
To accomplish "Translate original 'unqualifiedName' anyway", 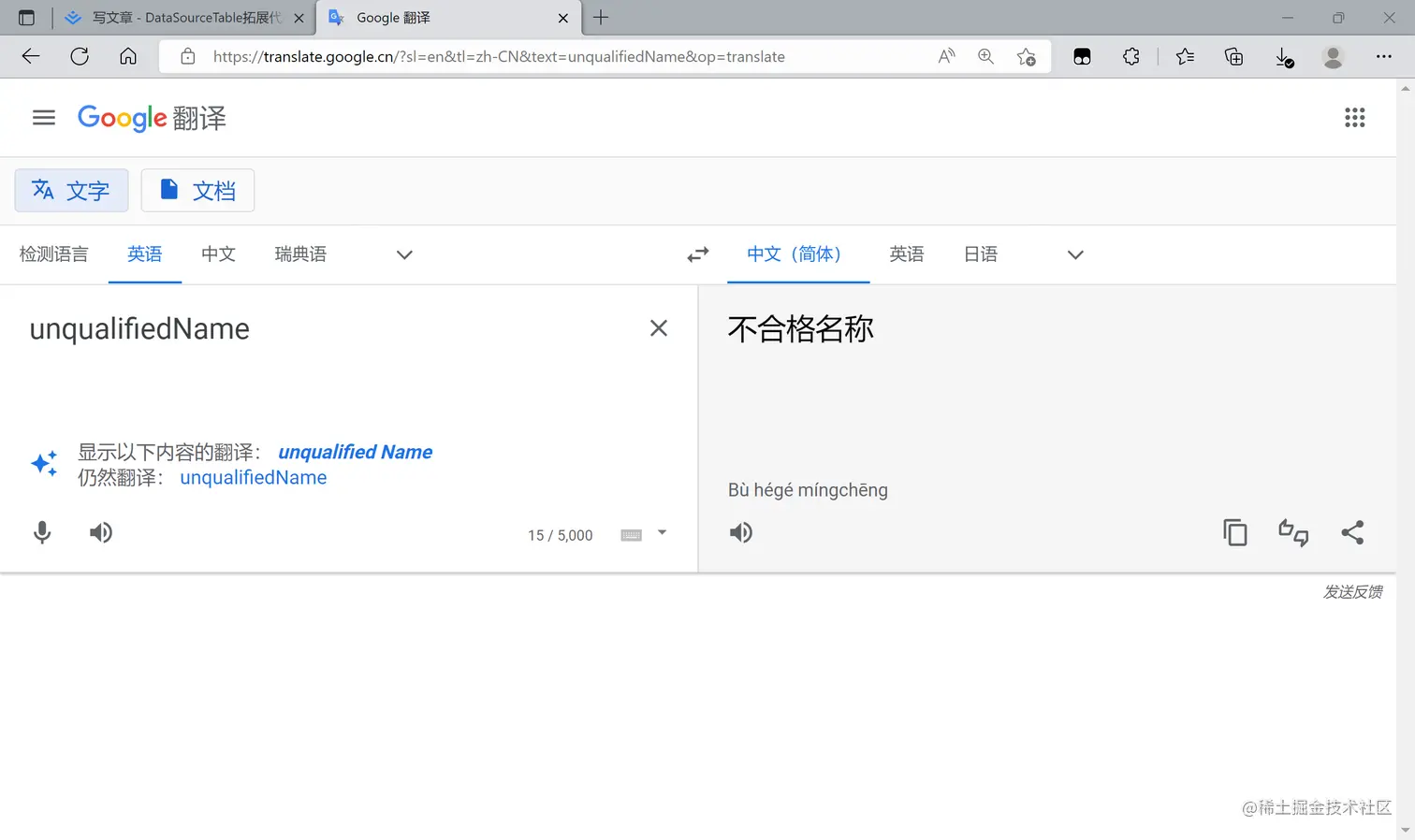I will point(254,478).
